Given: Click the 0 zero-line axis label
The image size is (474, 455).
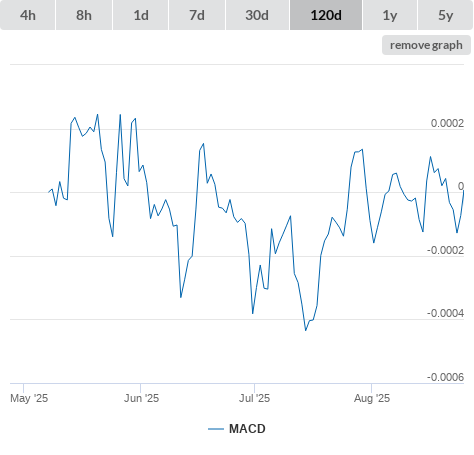Looking at the screenshot, I should 461,186.
